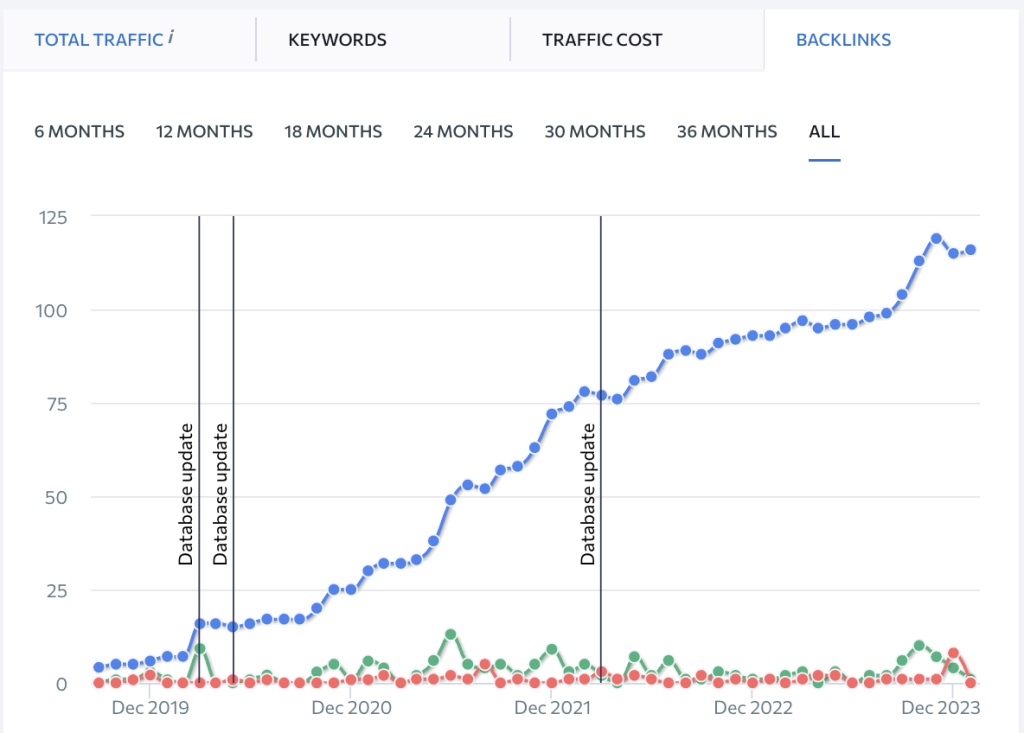
Task: Open the Keywords tab
Action: [337, 41]
